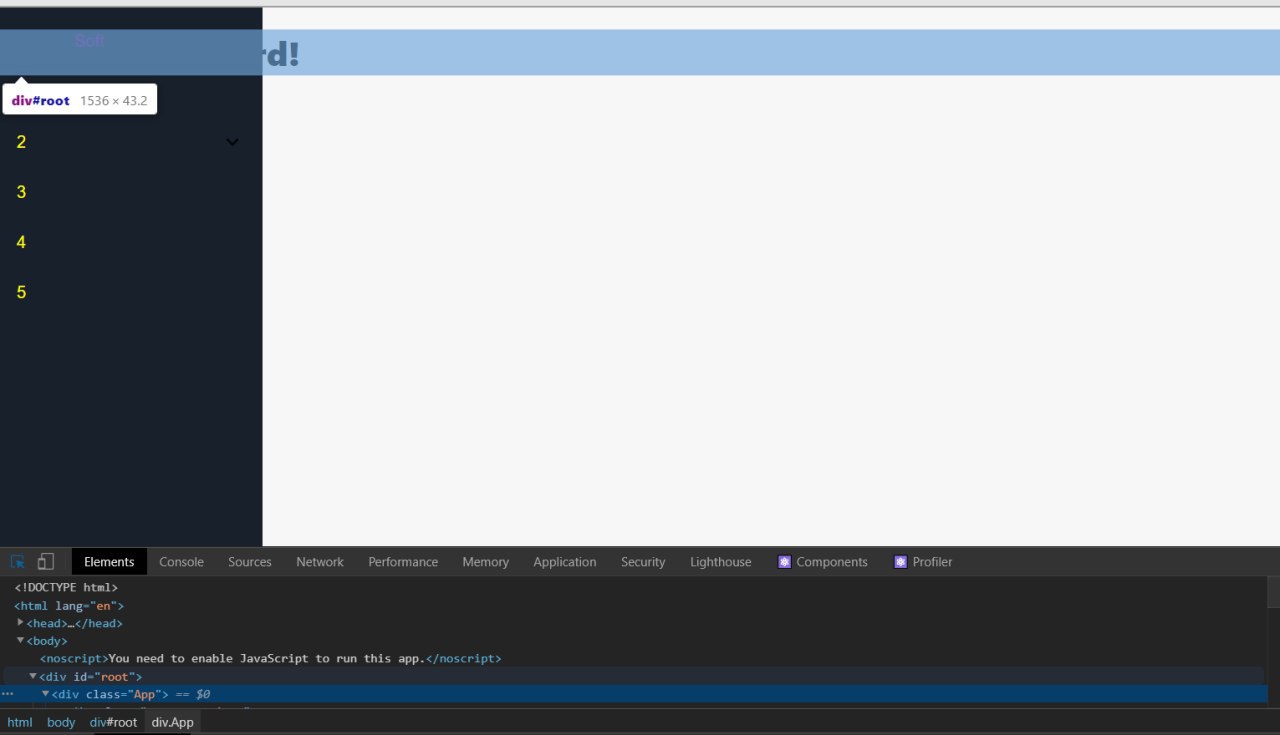This screenshot has height=735, width=1280.
Task: Select the html lang="en" line
Action: coord(69,605)
